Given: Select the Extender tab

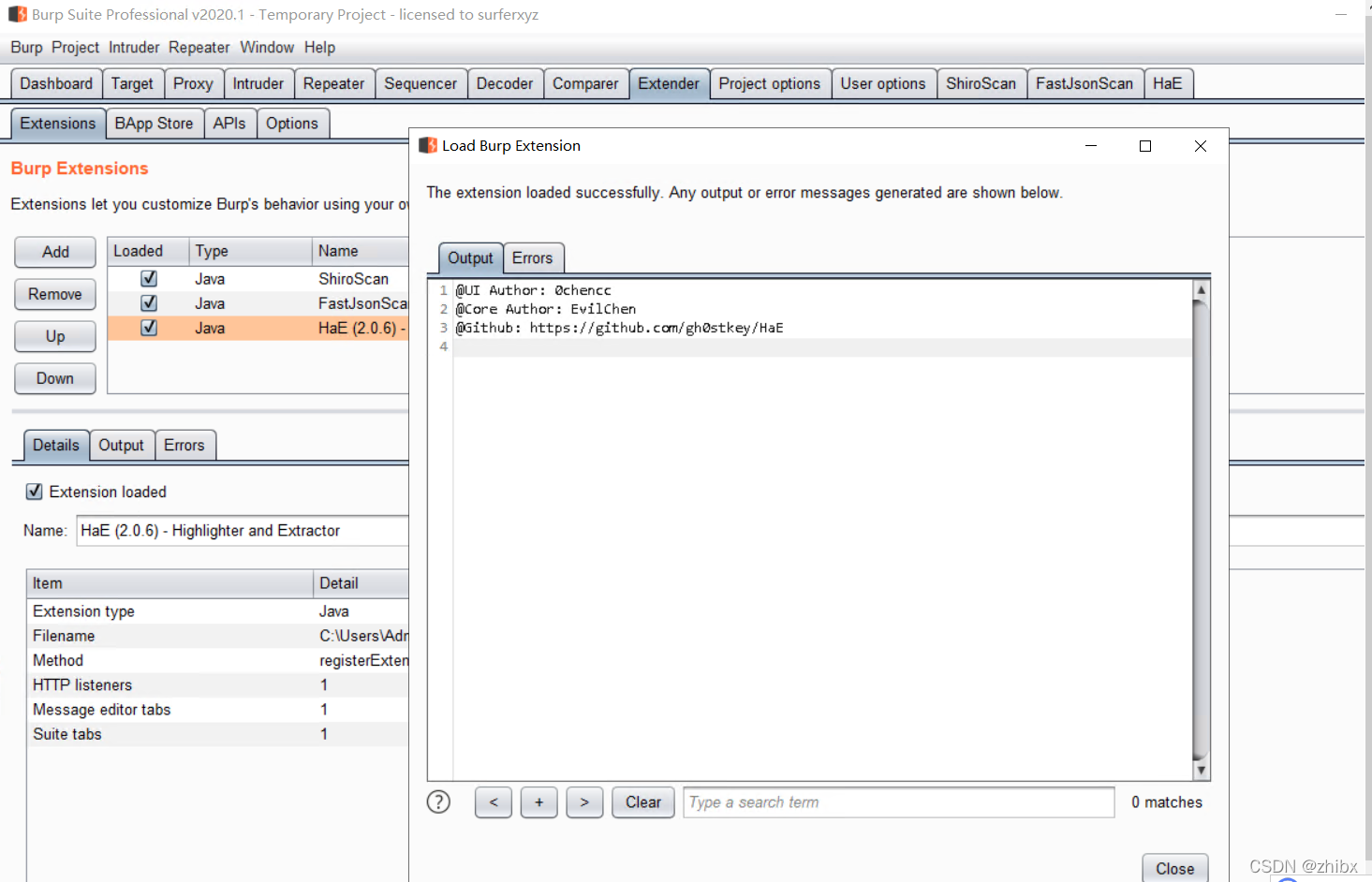Looking at the screenshot, I should pos(669,83).
